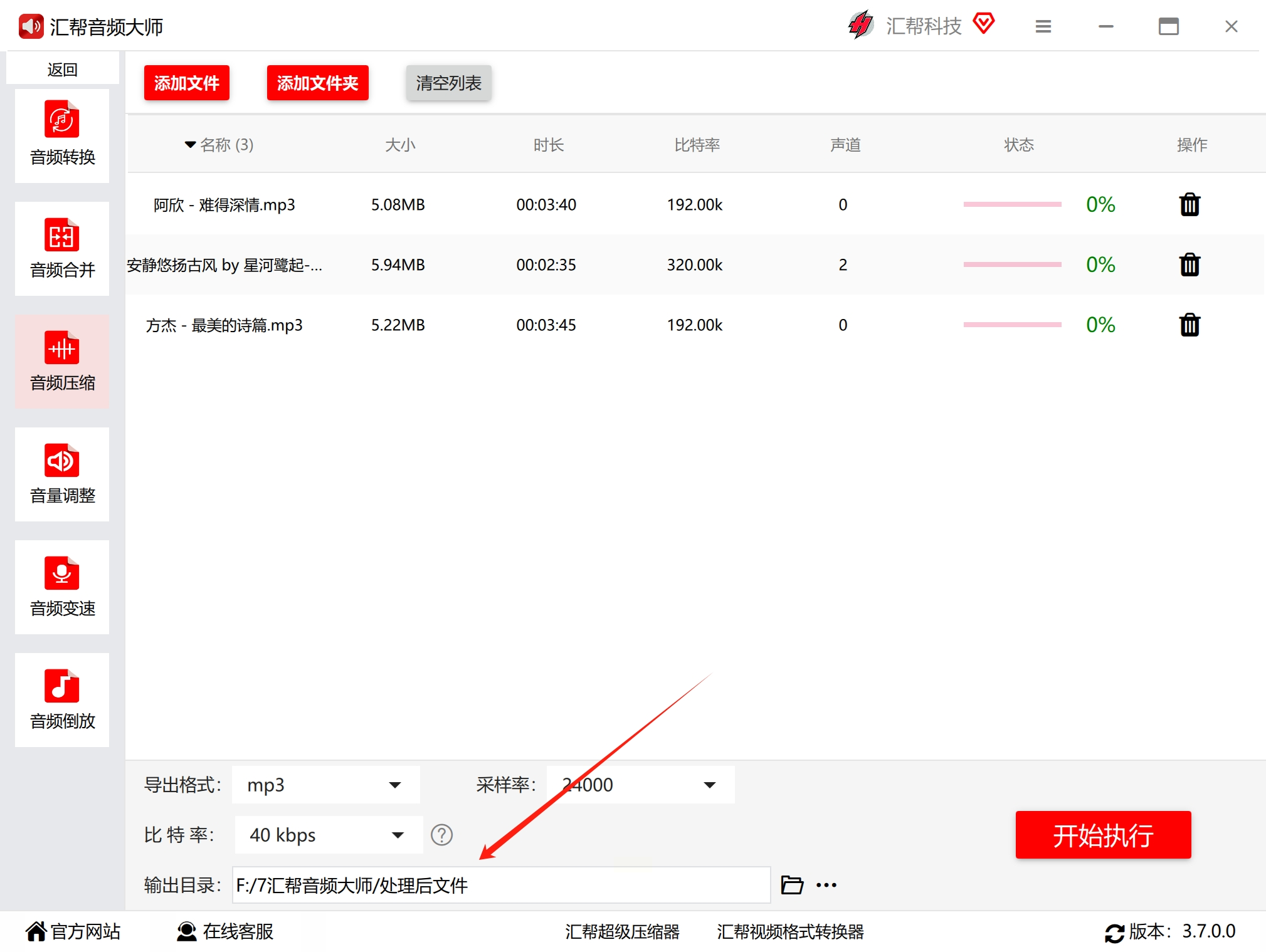Click the 比特率 column header
Screen dimensions: 1266x952
(697, 145)
